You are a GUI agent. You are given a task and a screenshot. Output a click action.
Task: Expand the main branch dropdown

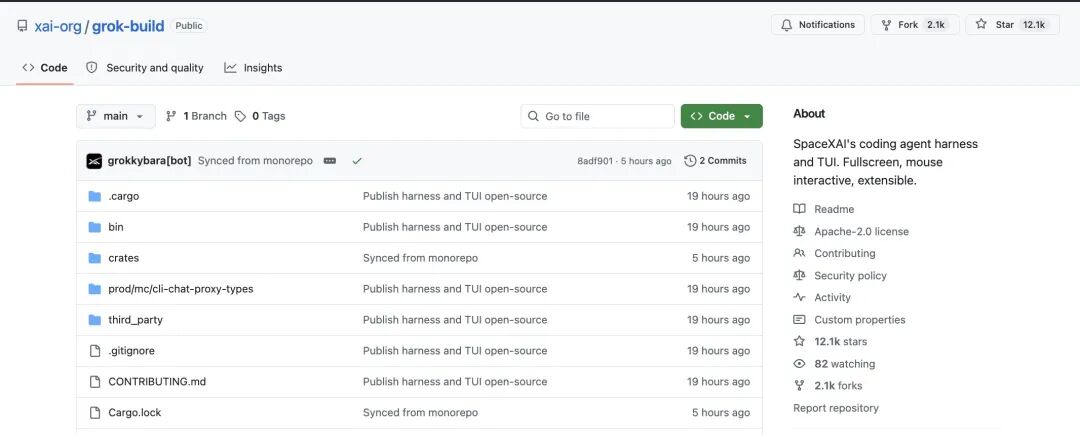[116, 116]
